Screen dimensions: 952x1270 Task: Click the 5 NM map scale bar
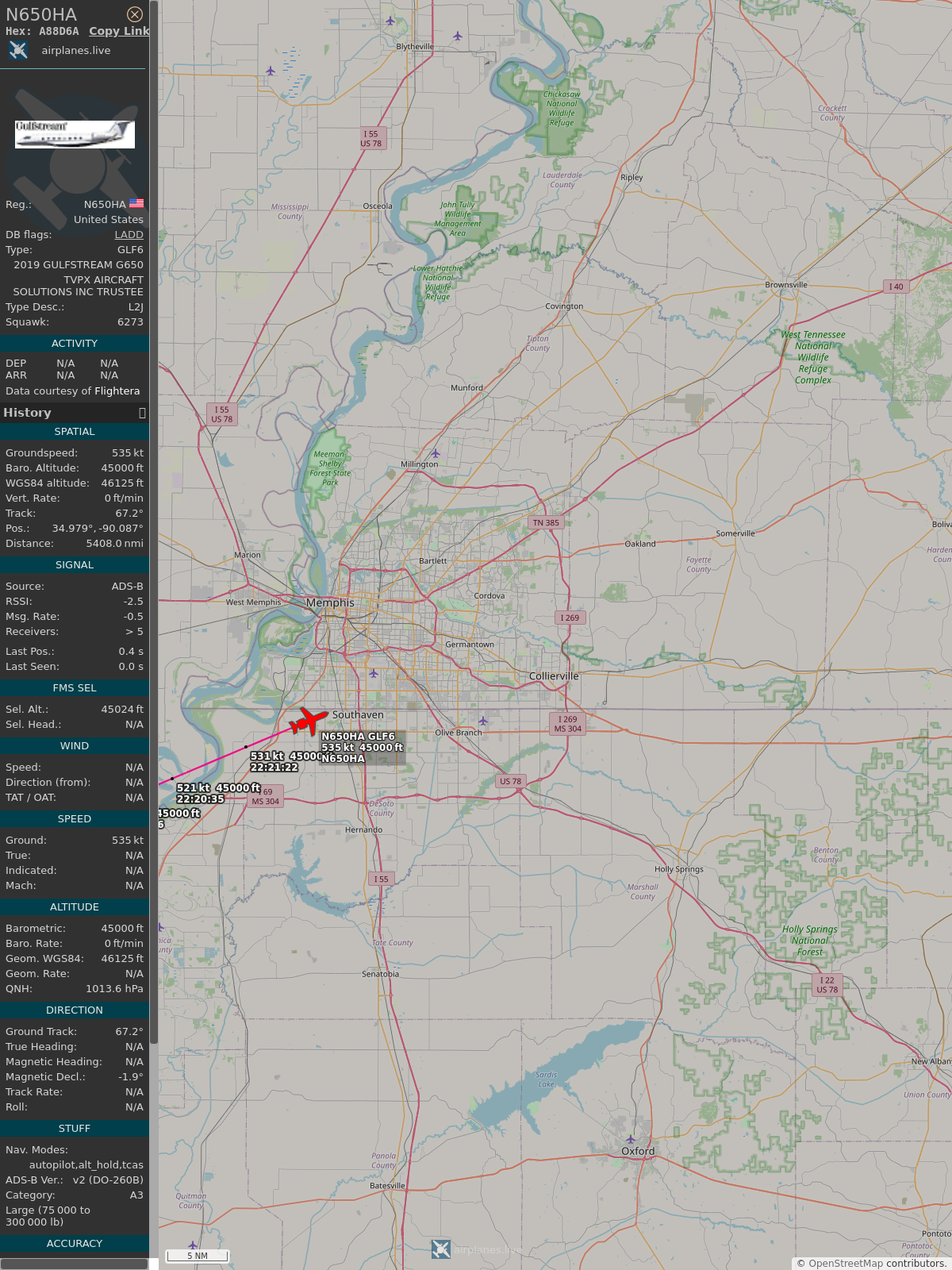tap(198, 1256)
